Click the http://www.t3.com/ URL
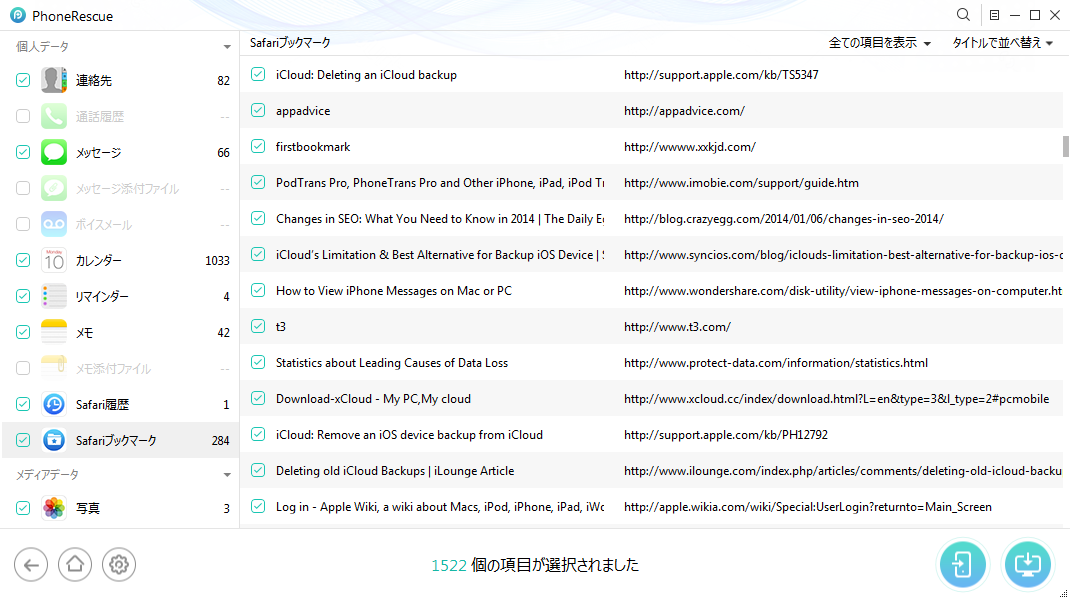1070x600 pixels. [x=678, y=327]
